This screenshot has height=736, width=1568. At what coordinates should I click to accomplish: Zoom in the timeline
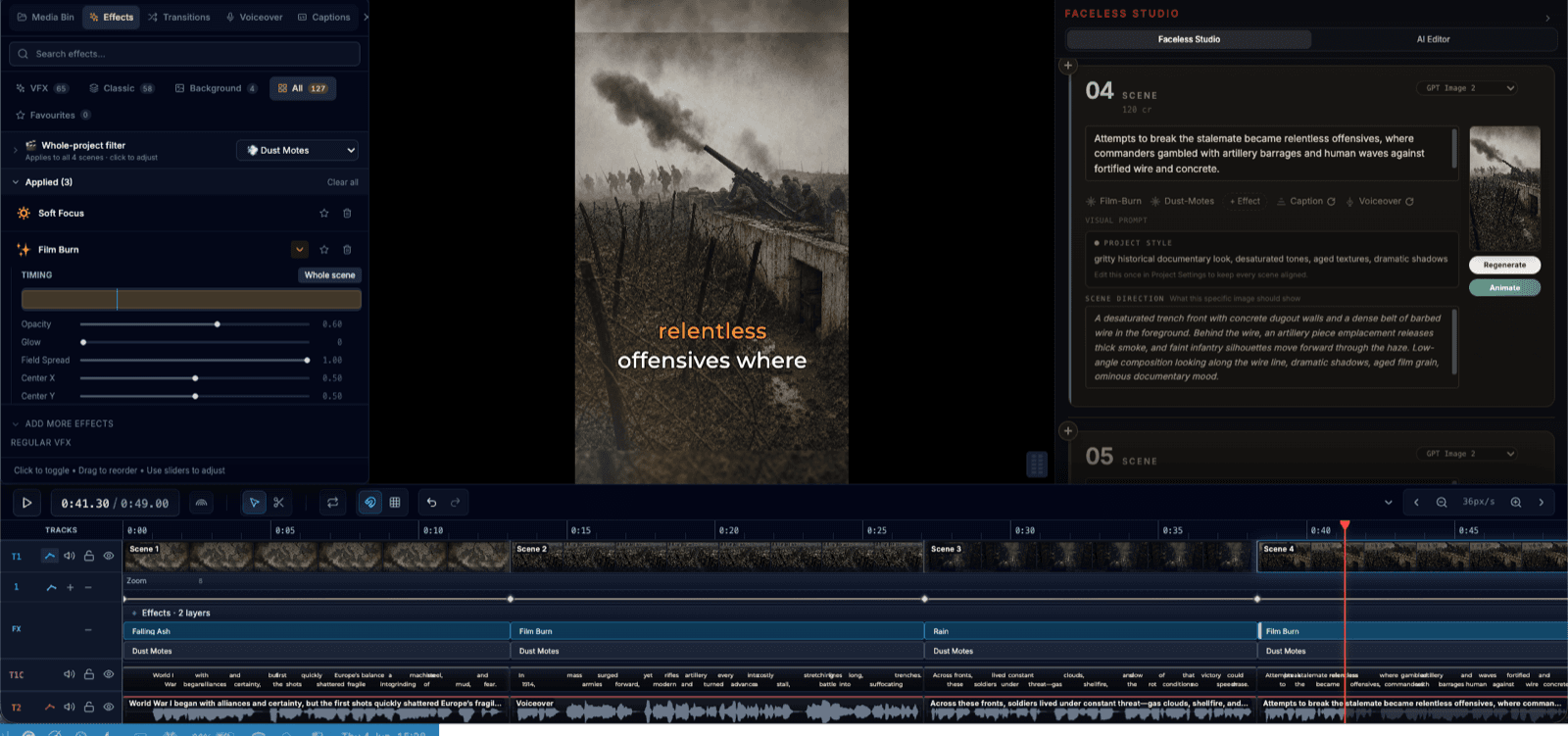click(1516, 503)
